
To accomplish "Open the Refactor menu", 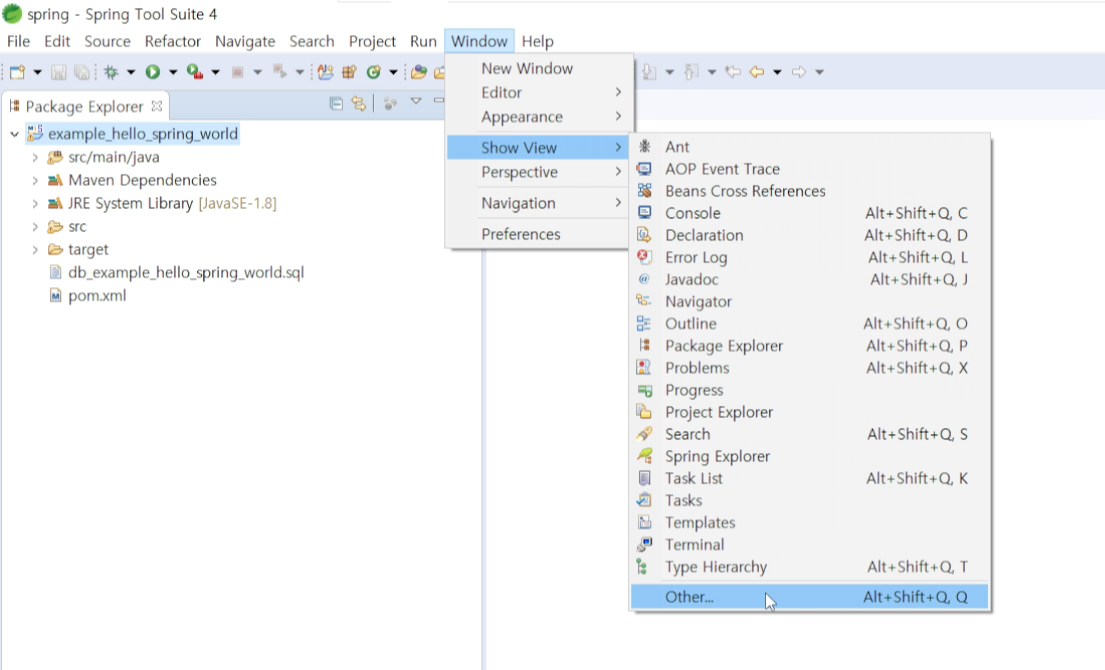I will tap(173, 41).
